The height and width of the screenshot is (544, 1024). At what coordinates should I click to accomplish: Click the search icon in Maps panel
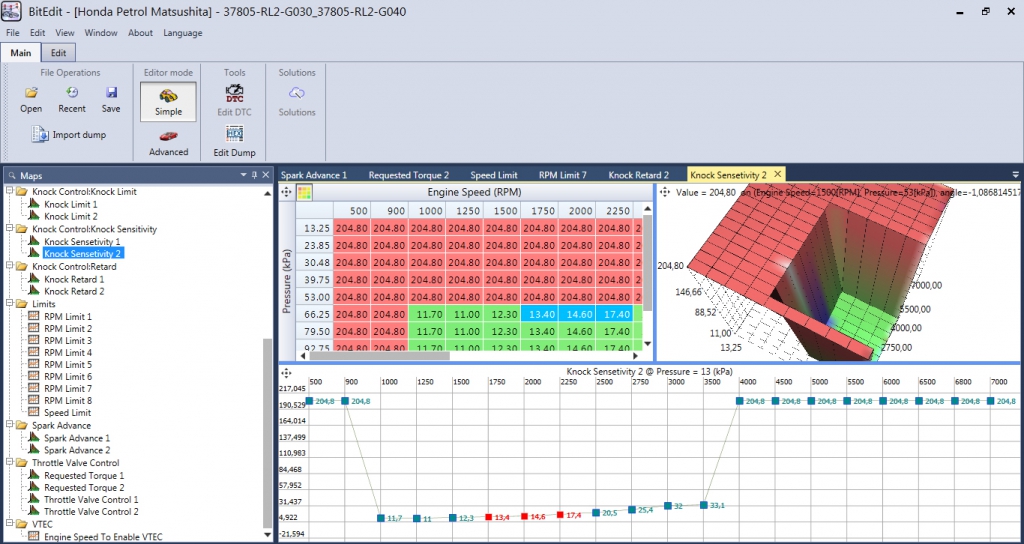pos(12,176)
